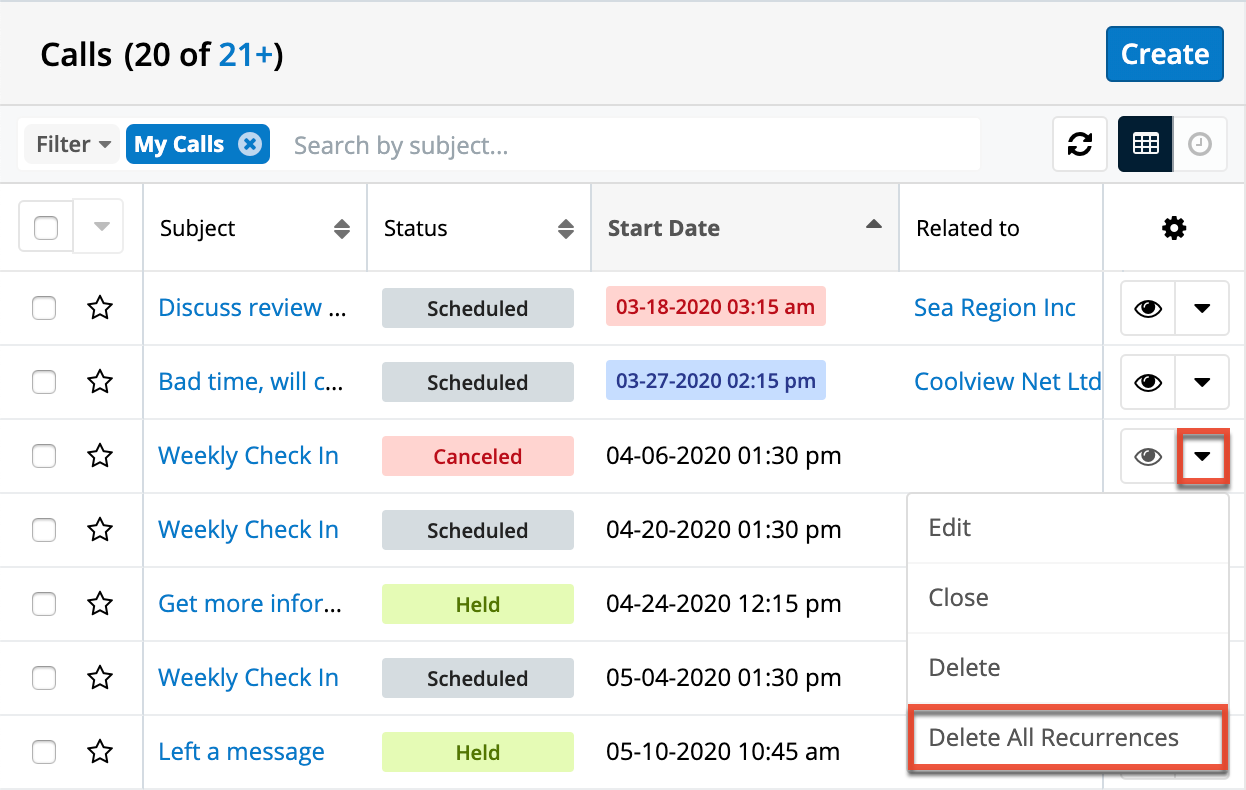The height and width of the screenshot is (790, 1246).
Task: Preview the Sea Region Inc call
Action: pyautogui.click(x=1147, y=308)
